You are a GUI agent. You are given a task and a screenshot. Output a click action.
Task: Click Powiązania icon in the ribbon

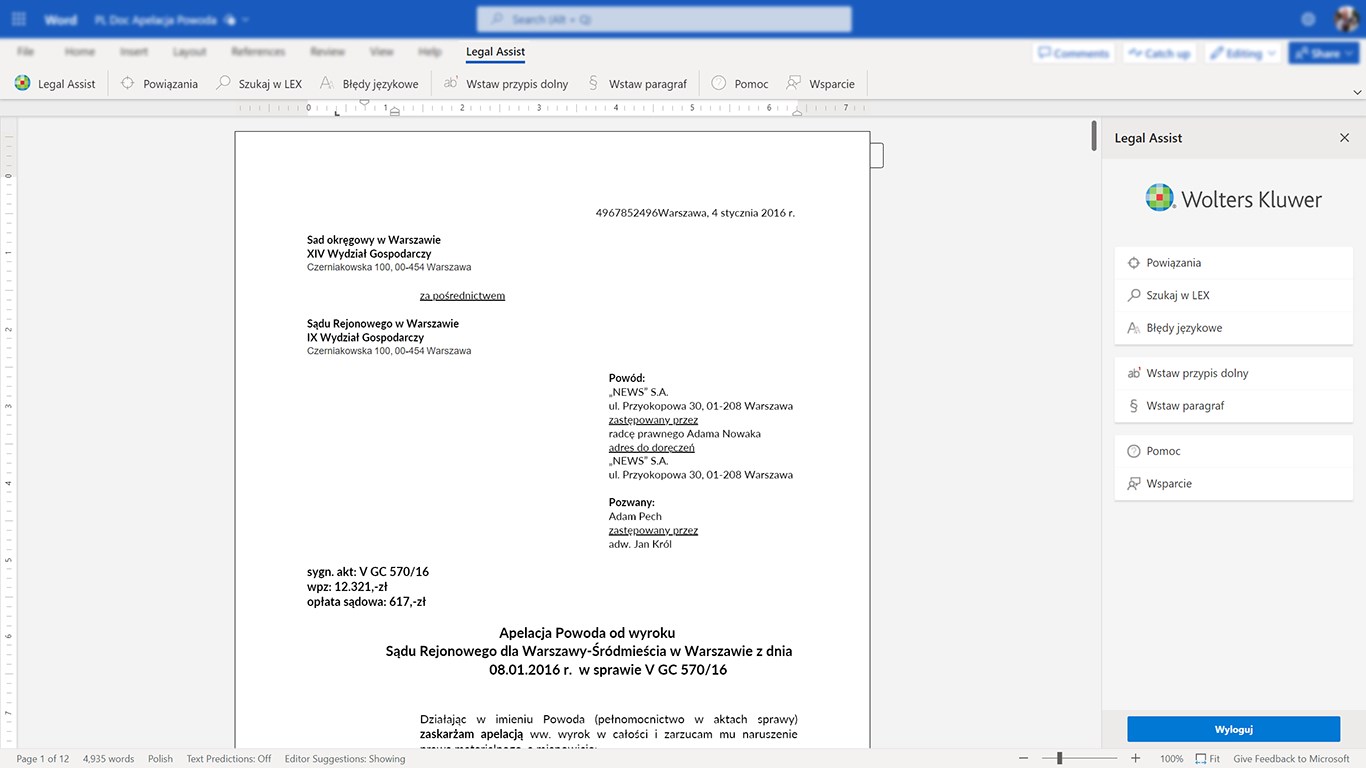point(127,84)
